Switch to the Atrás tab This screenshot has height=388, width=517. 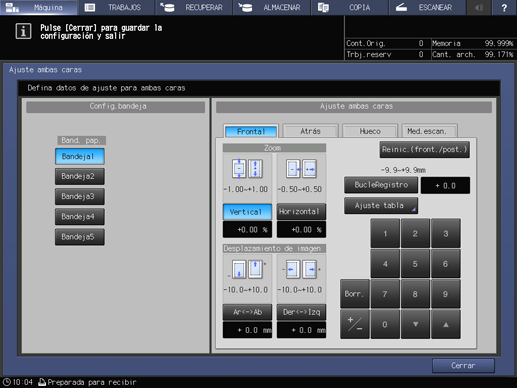point(310,131)
